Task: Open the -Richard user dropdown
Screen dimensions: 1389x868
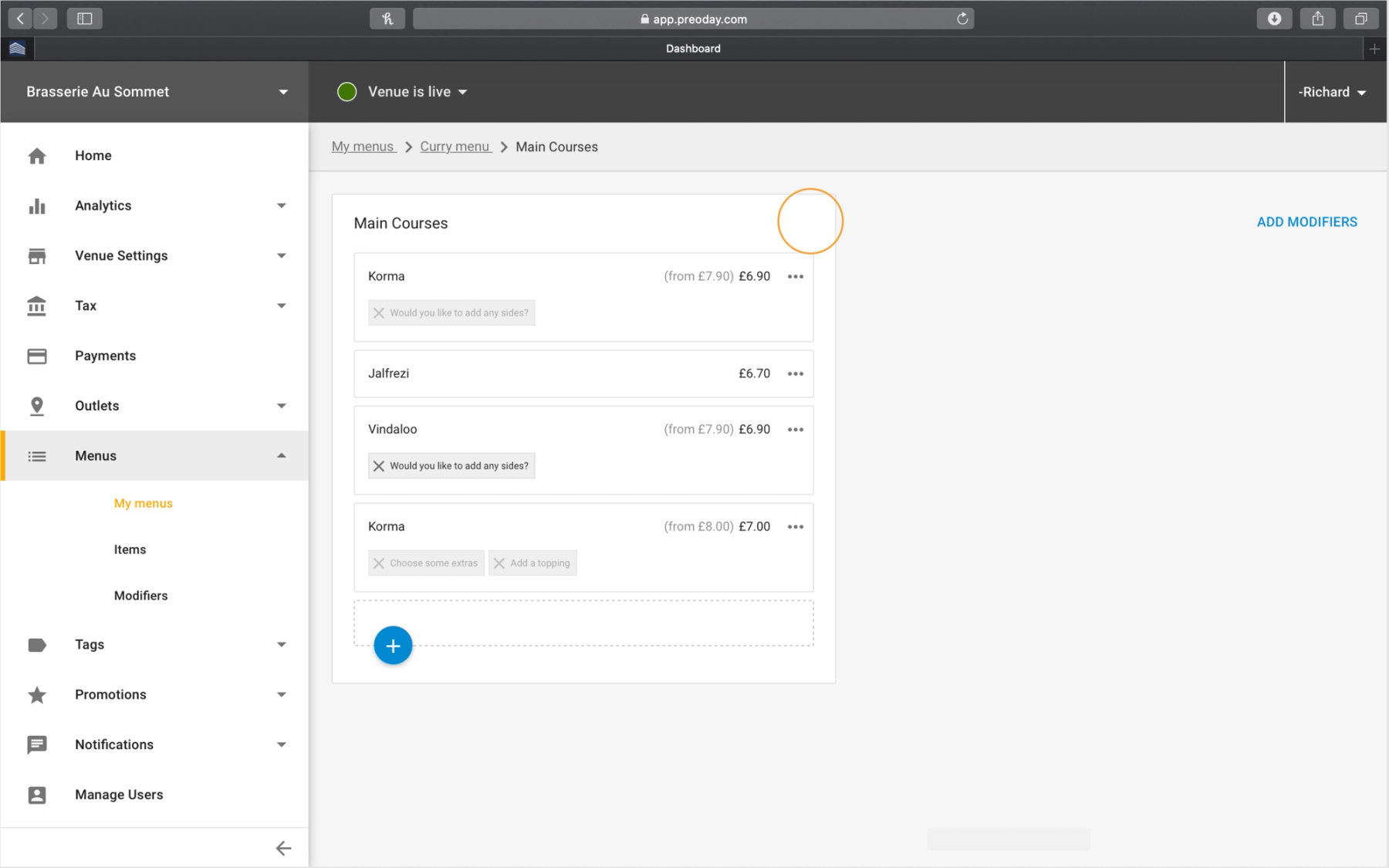Action: tap(1333, 92)
